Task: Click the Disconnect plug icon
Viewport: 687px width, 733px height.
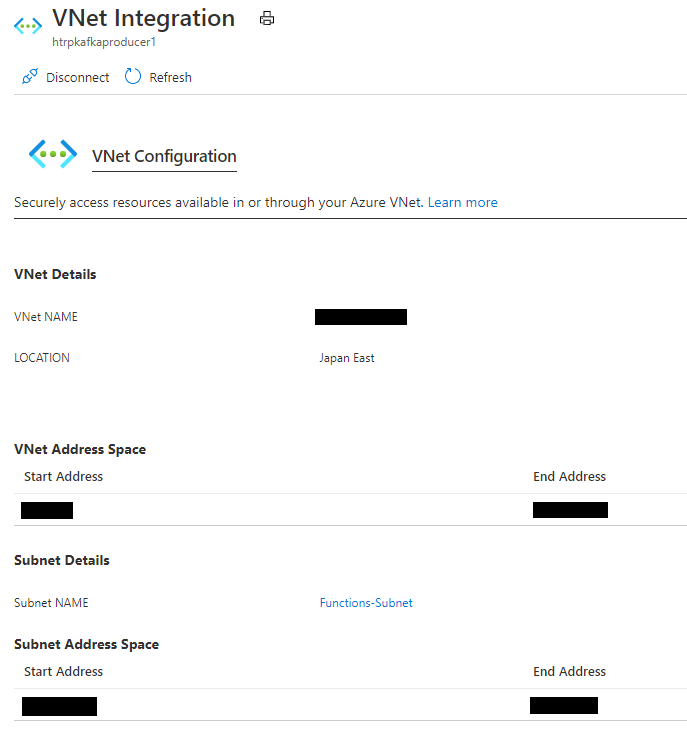Action: [x=30, y=76]
